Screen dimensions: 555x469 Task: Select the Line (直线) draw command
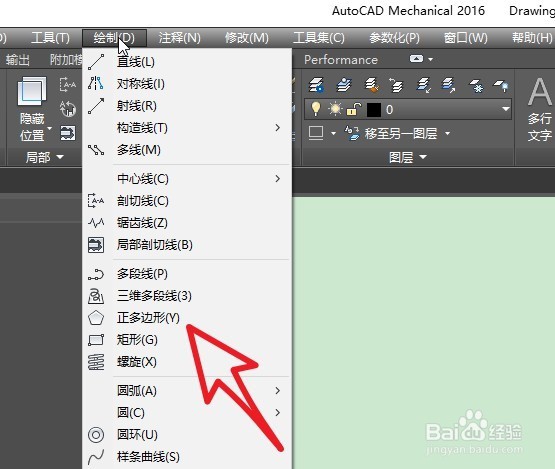coord(187,62)
